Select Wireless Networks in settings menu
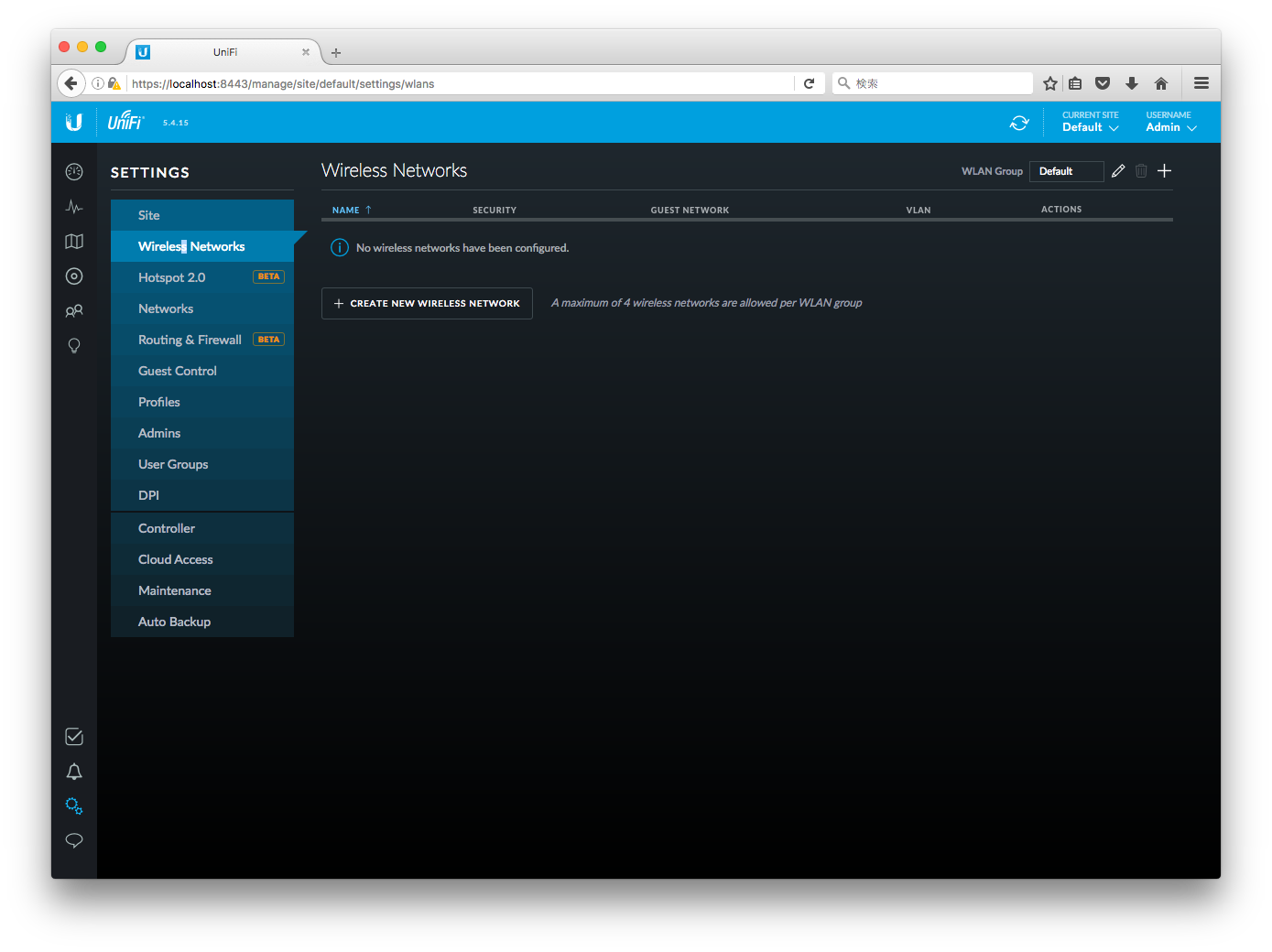 202,246
